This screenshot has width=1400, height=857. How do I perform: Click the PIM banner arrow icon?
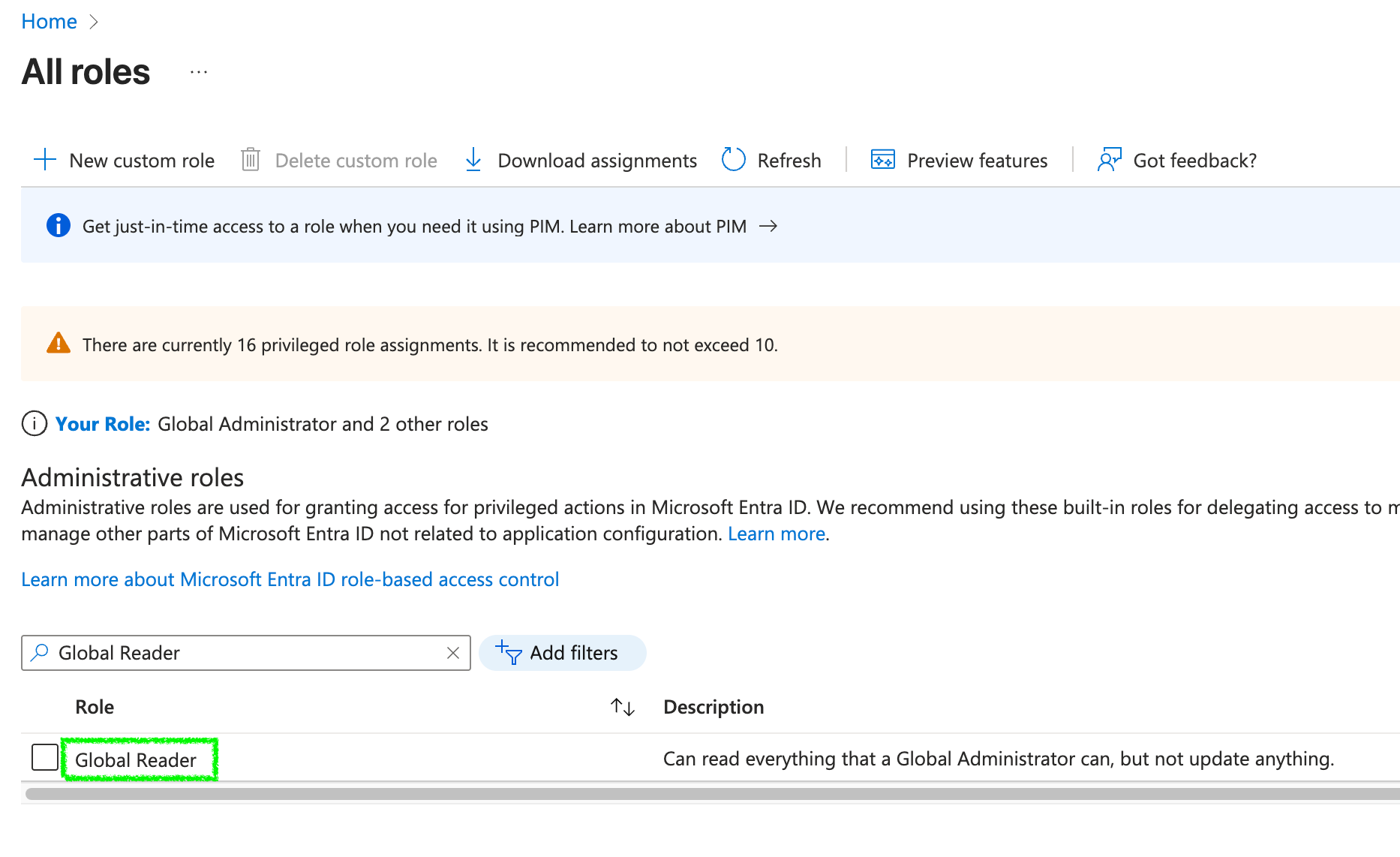click(768, 227)
